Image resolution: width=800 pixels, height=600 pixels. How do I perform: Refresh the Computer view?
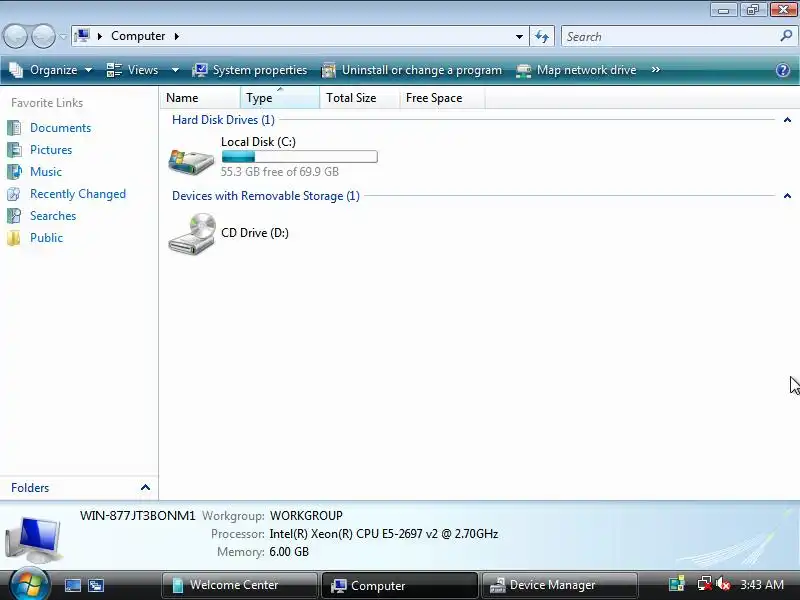coord(542,36)
